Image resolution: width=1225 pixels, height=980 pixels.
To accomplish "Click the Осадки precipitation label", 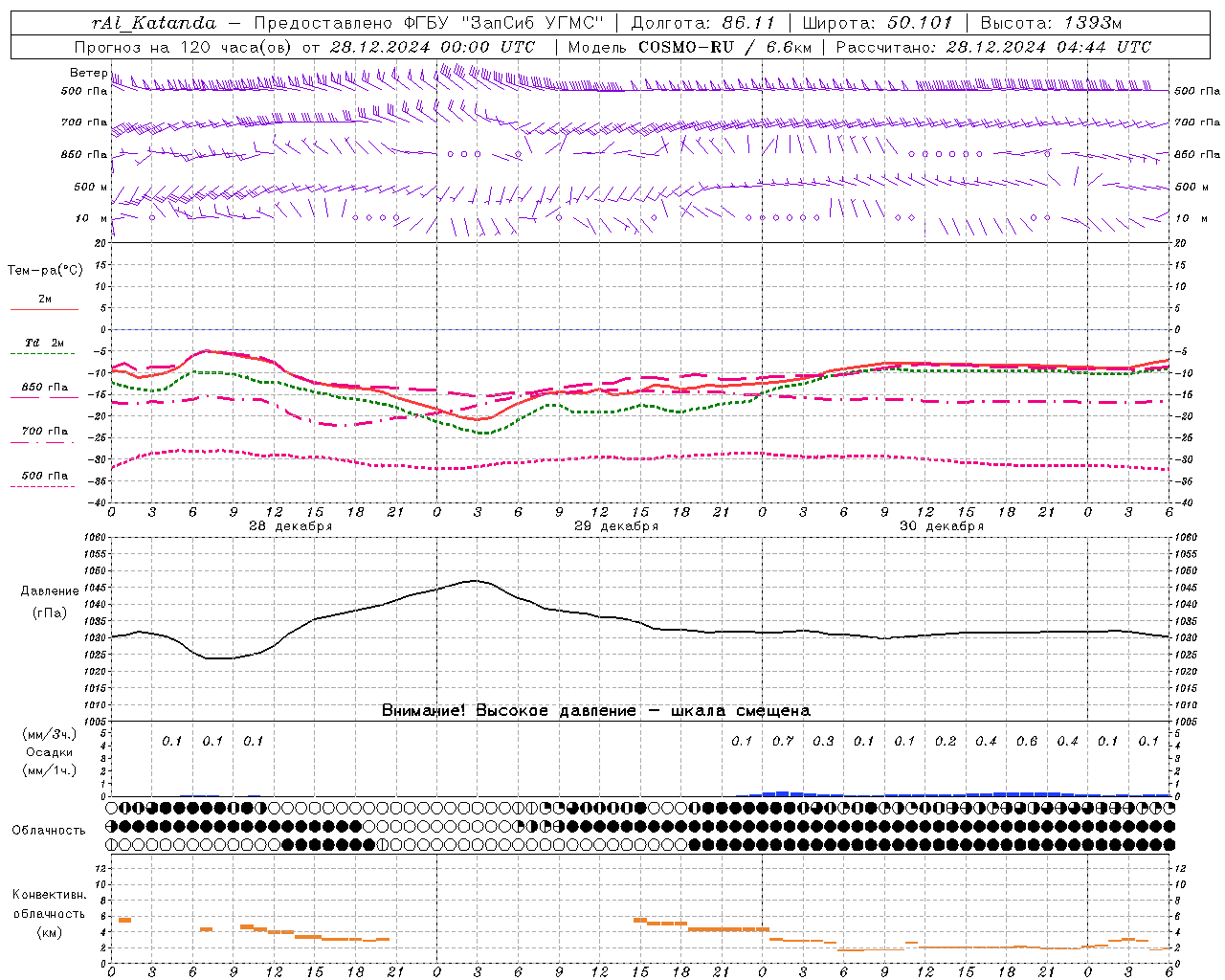I will pyautogui.click(x=49, y=752).
